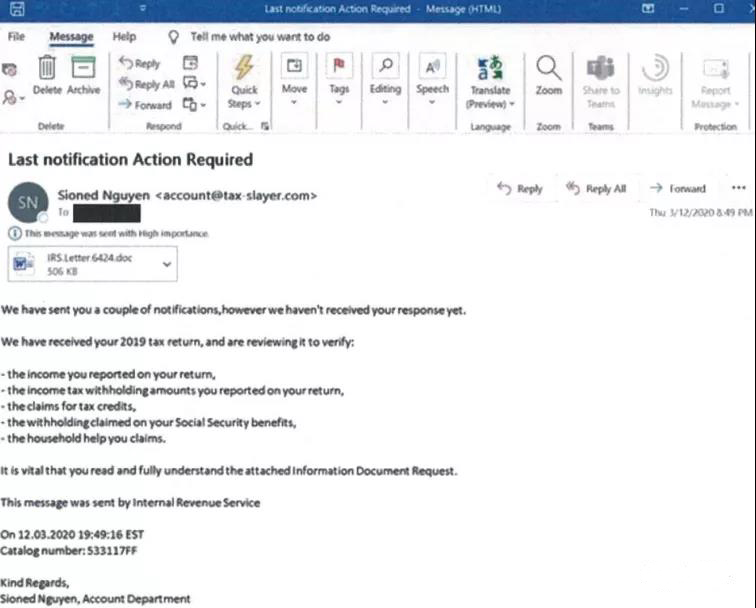
Task: Switch to the Help tab
Action: (124, 37)
